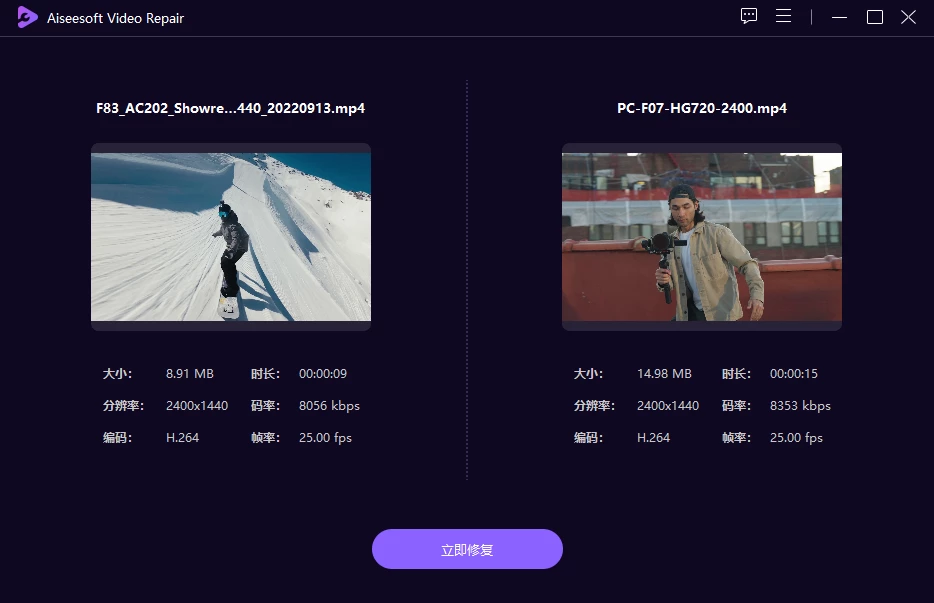Click the 8.91 MB file size value
Viewport: 934px width, 603px height.
point(190,374)
